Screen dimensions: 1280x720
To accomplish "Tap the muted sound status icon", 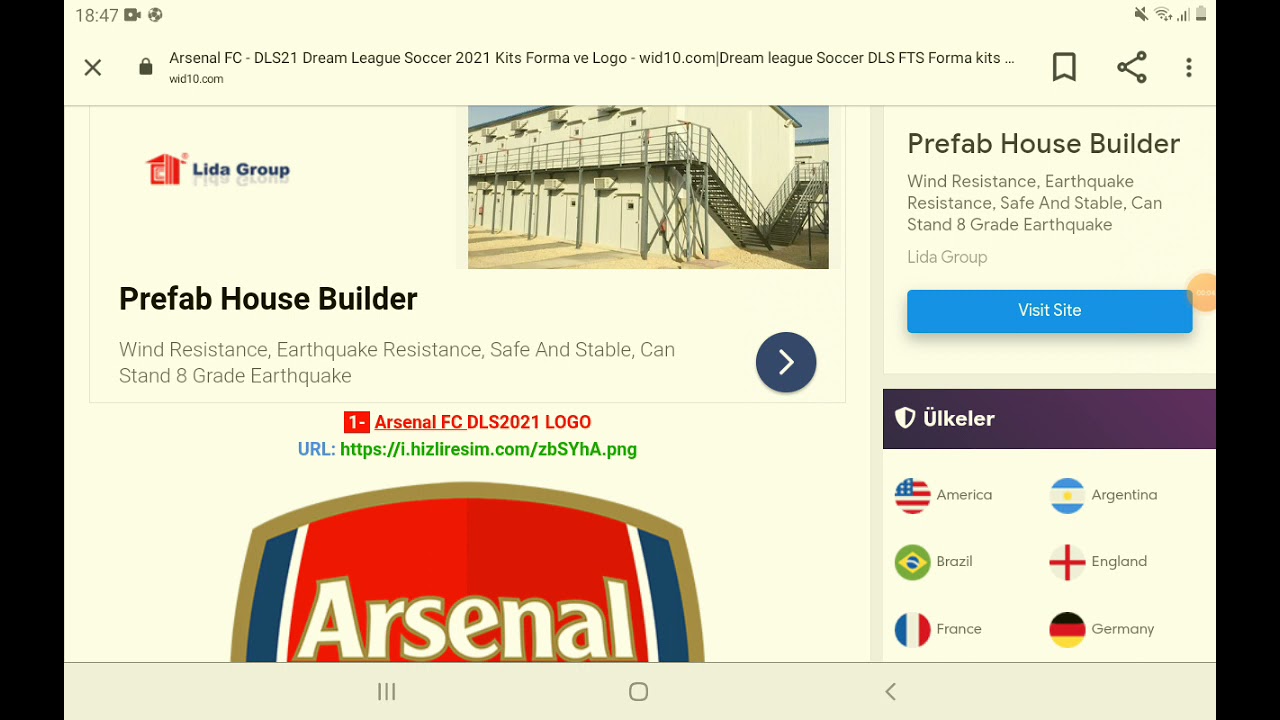I will pyautogui.click(x=1141, y=14).
